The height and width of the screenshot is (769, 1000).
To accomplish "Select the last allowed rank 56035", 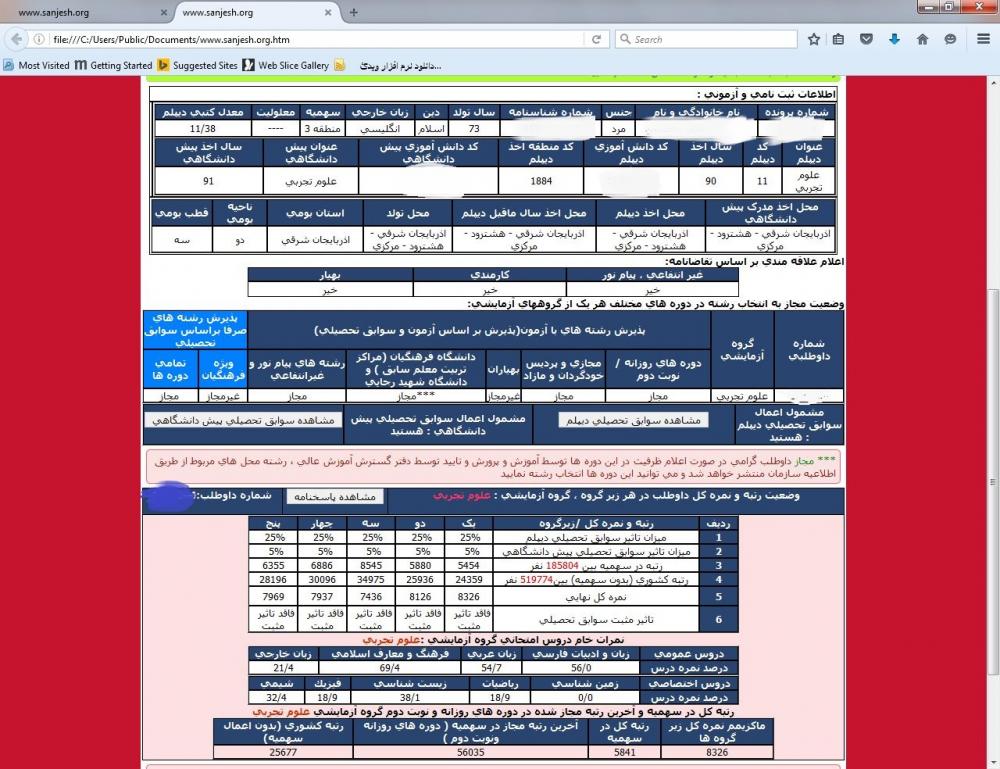I will tap(471, 752).
